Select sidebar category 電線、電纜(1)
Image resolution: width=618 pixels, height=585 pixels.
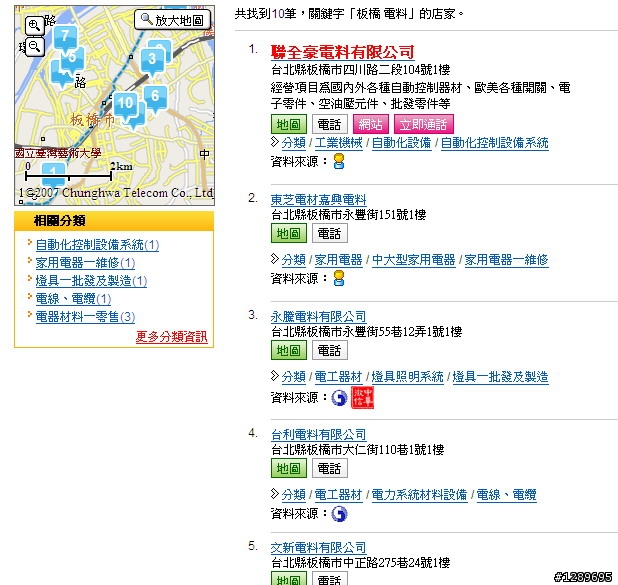point(73,299)
